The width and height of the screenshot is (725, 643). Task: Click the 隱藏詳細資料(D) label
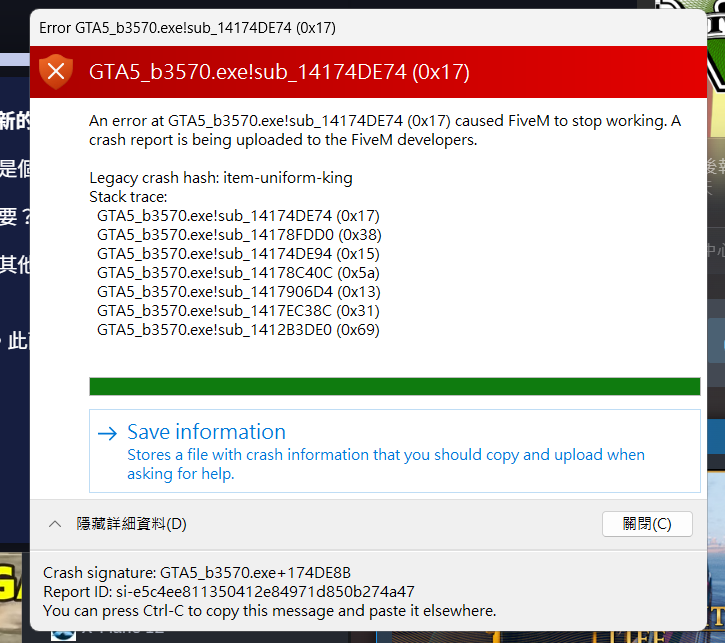click(131, 524)
